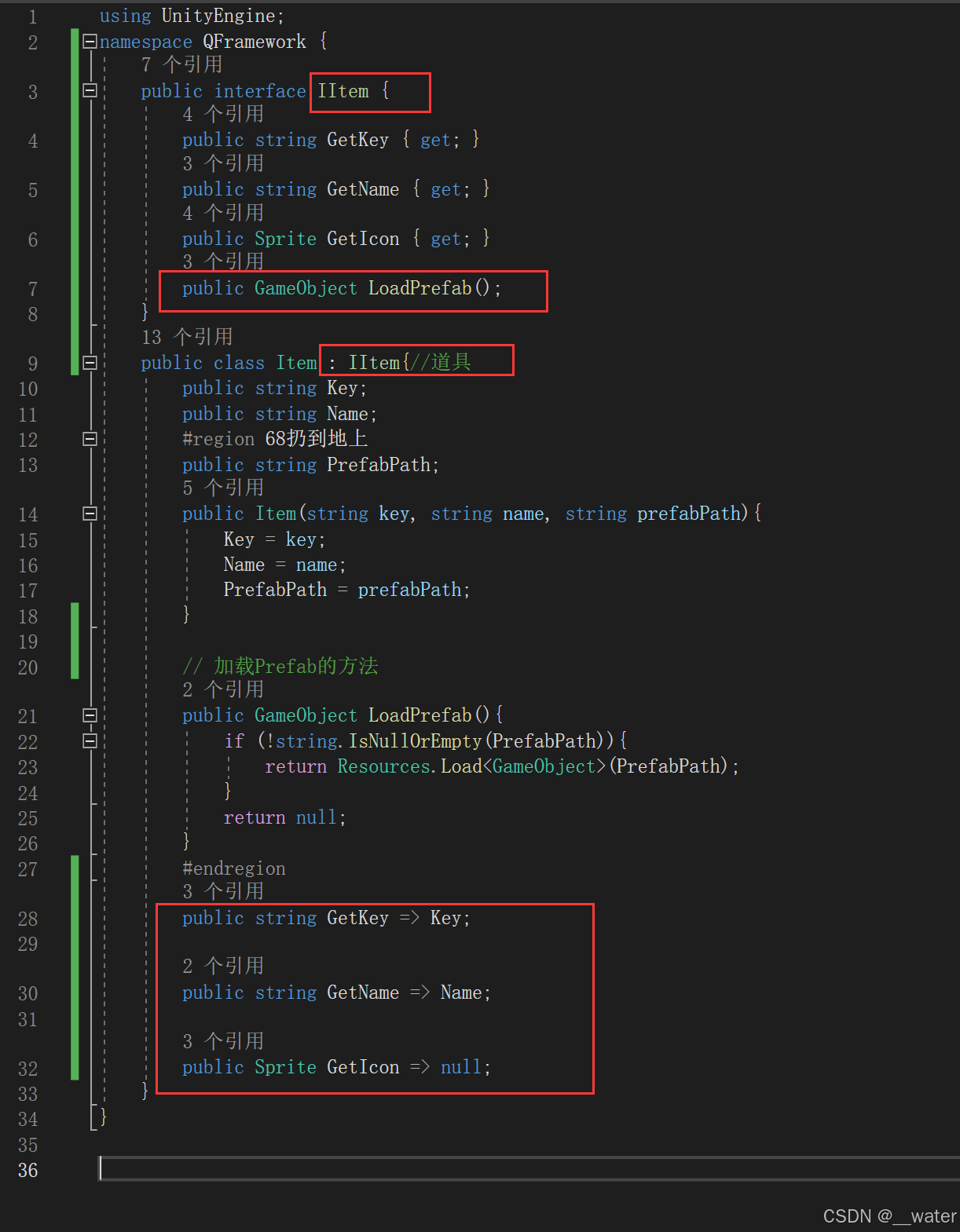This screenshot has width=960, height=1232.
Task: Collapse the Item class block
Action: click(x=90, y=363)
